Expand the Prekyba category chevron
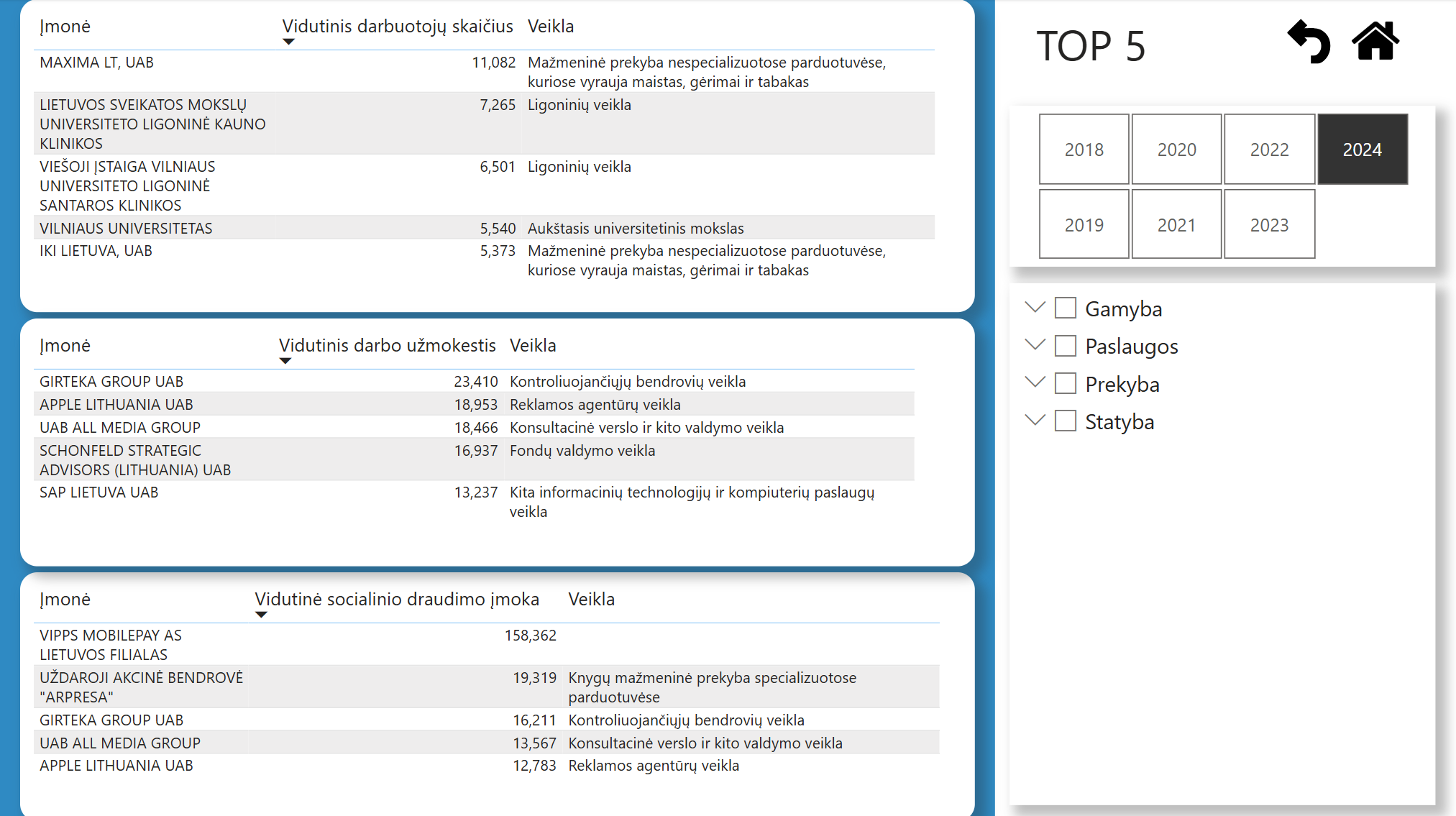Image resolution: width=1456 pixels, height=816 pixels. click(x=1035, y=382)
